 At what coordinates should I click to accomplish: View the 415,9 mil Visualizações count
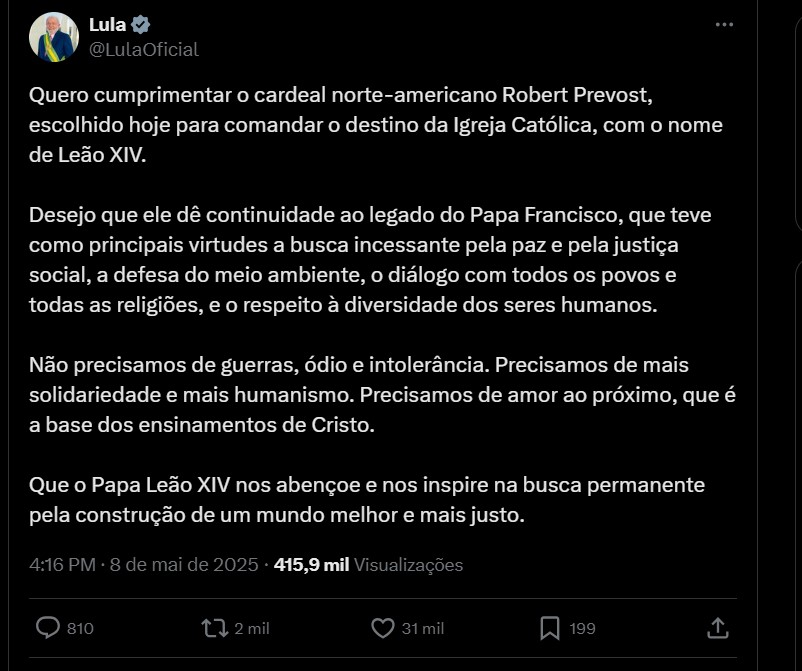click(368, 565)
